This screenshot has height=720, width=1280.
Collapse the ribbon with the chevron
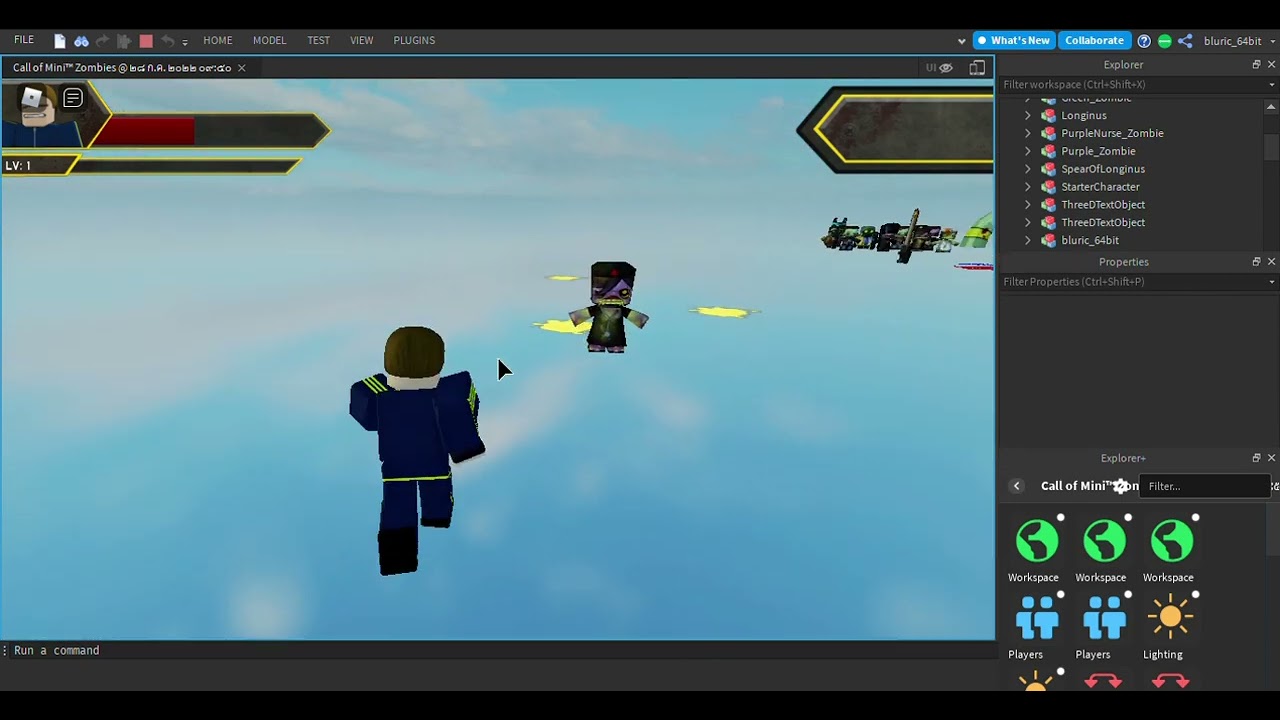pos(962,41)
